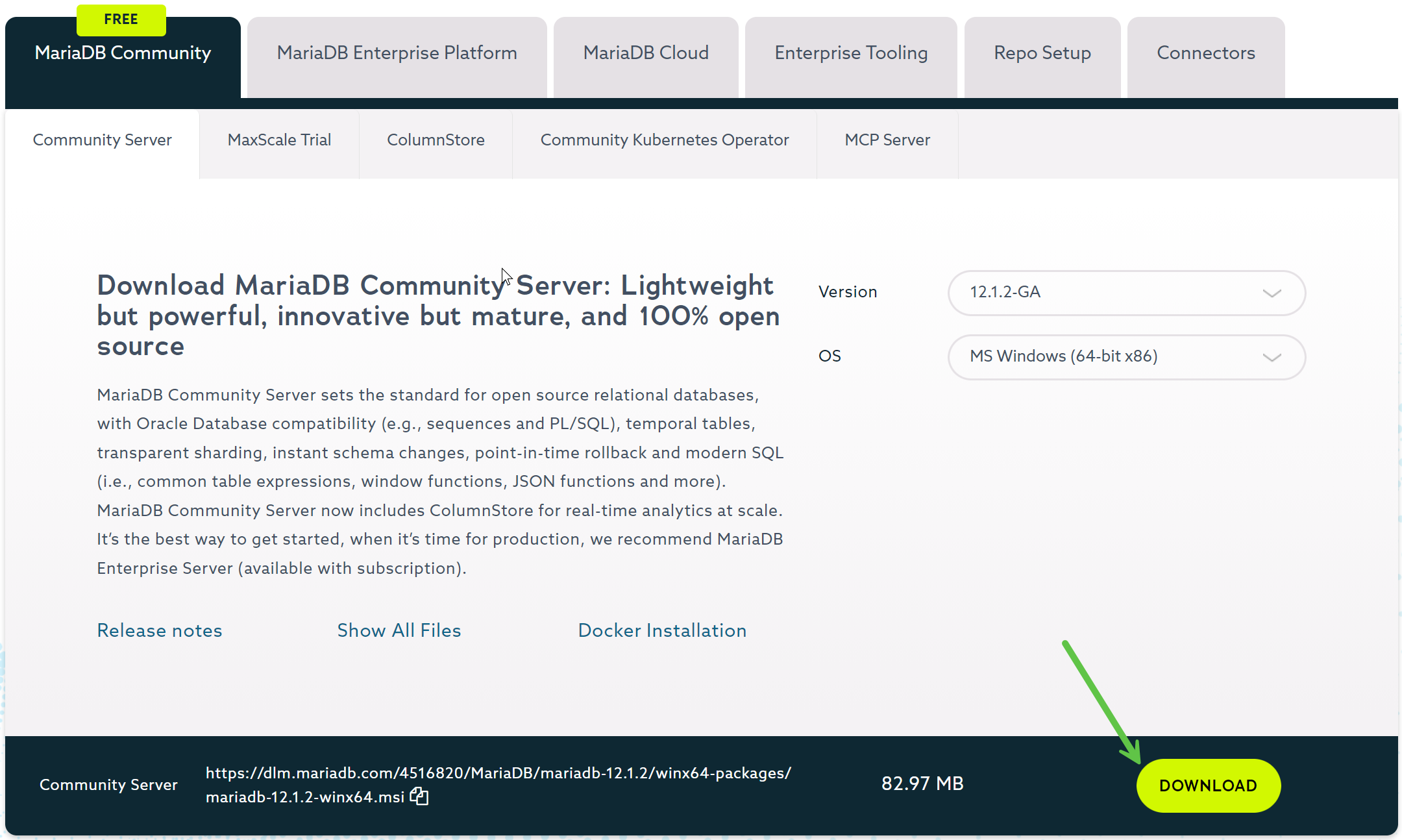Open the MCP Server sub-tab
The height and width of the screenshot is (840, 1402).
(887, 140)
